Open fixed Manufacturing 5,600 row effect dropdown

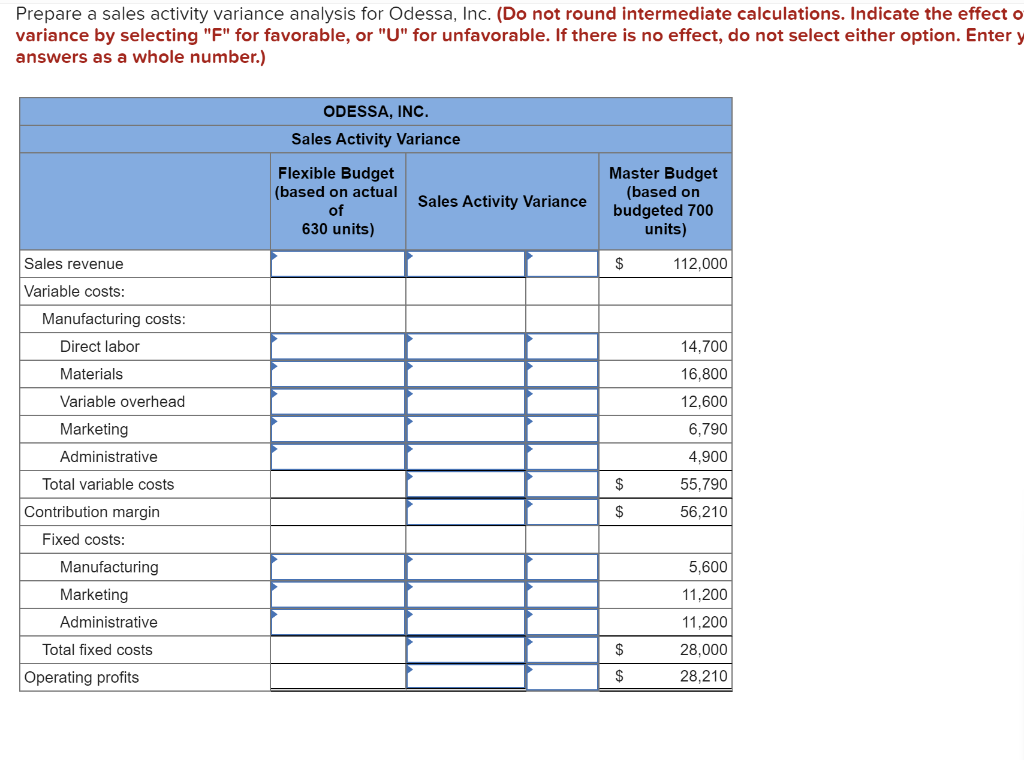point(562,567)
